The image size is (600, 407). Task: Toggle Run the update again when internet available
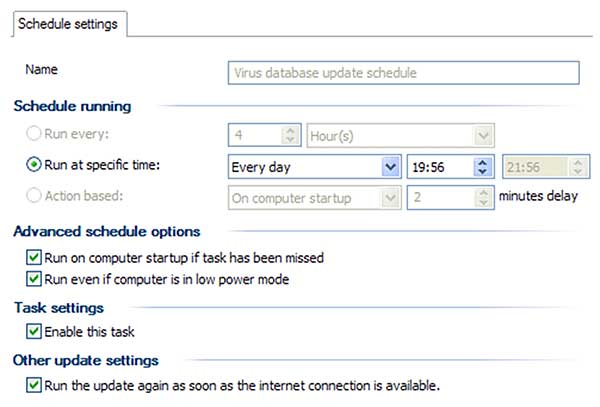click(x=34, y=384)
